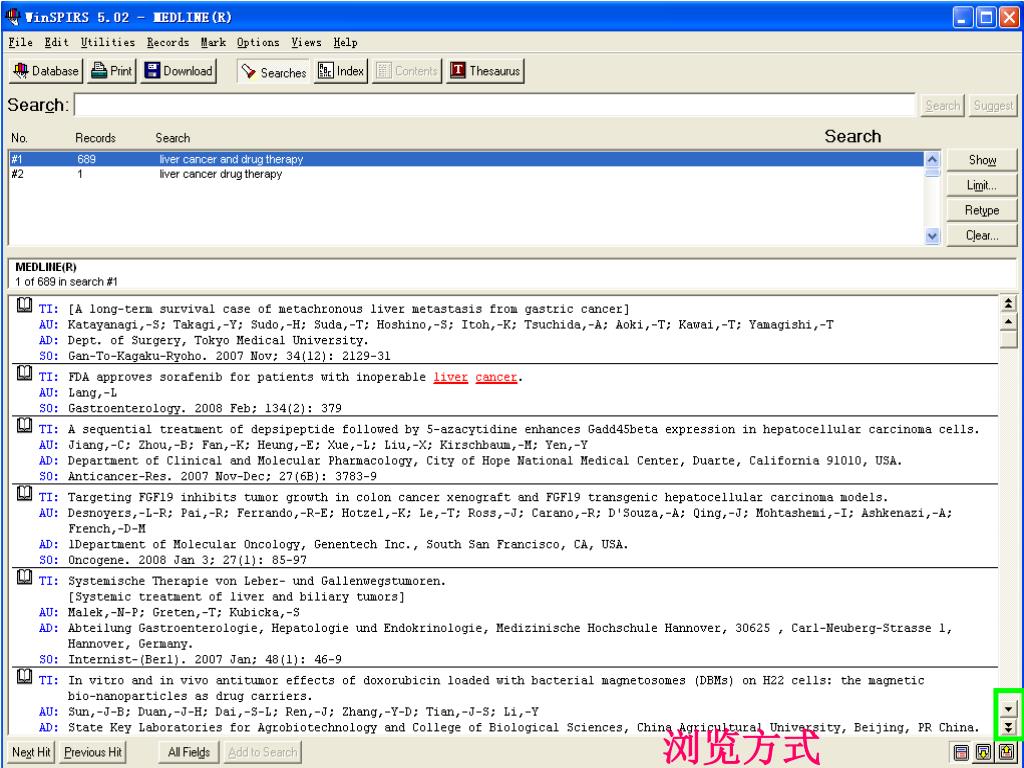Click into the Search input field
1024x768 pixels.
495,105
